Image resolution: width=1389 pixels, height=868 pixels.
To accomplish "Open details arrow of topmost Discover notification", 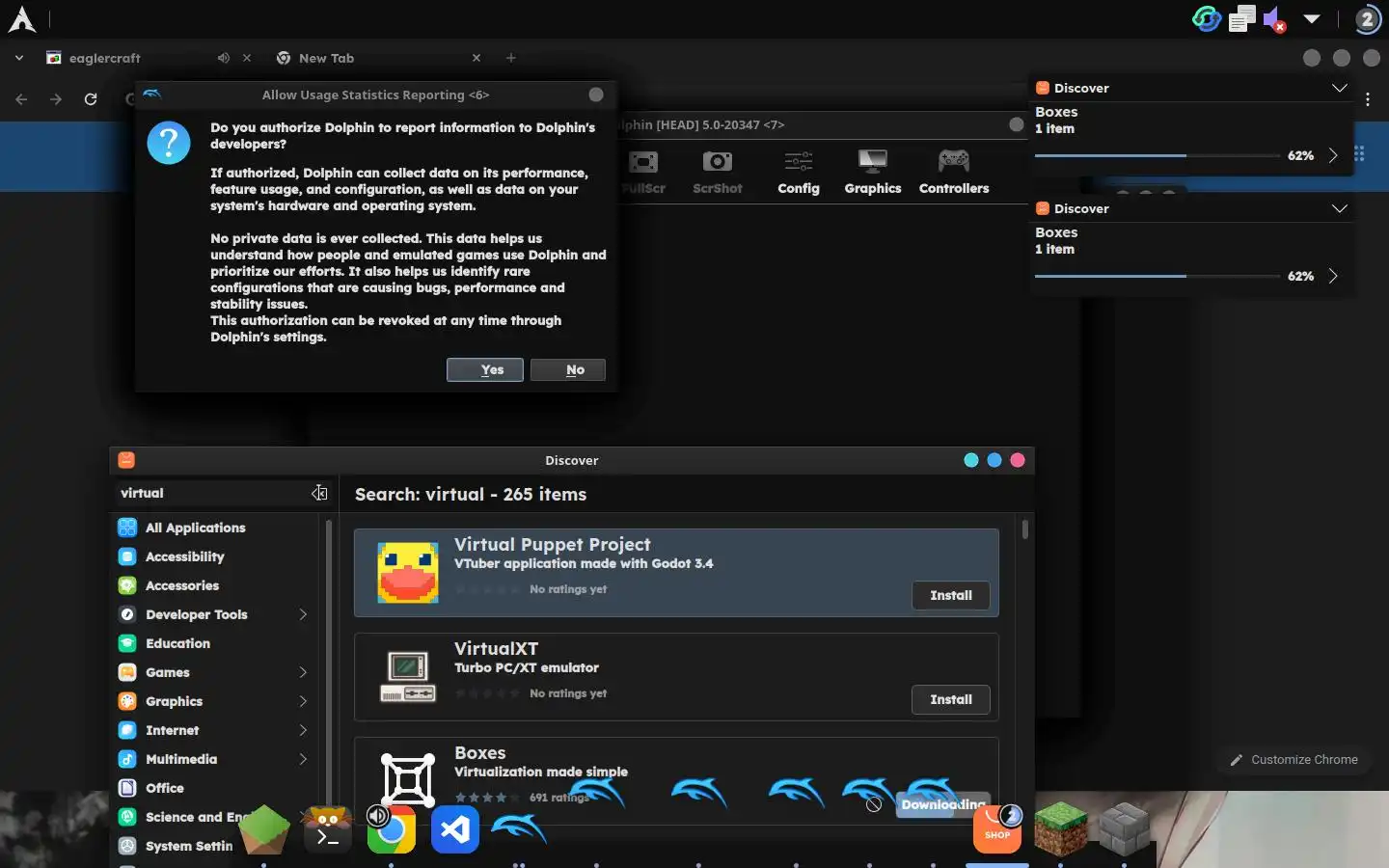I will pos(1333,155).
